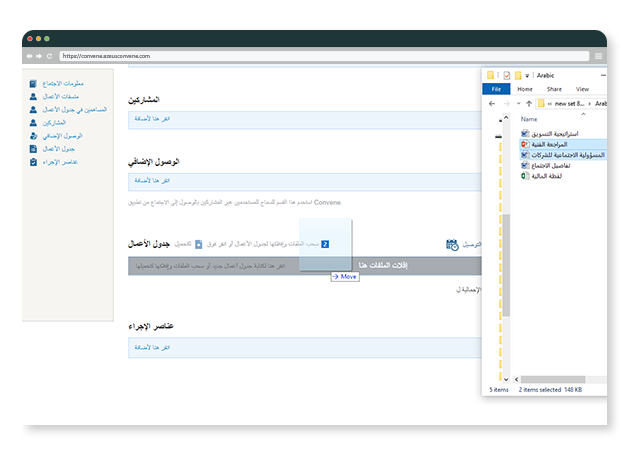Image resolution: width=630 pixels, height=470 pixels.
Task: Open the browser hamburger menu
Action: coord(598,56)
